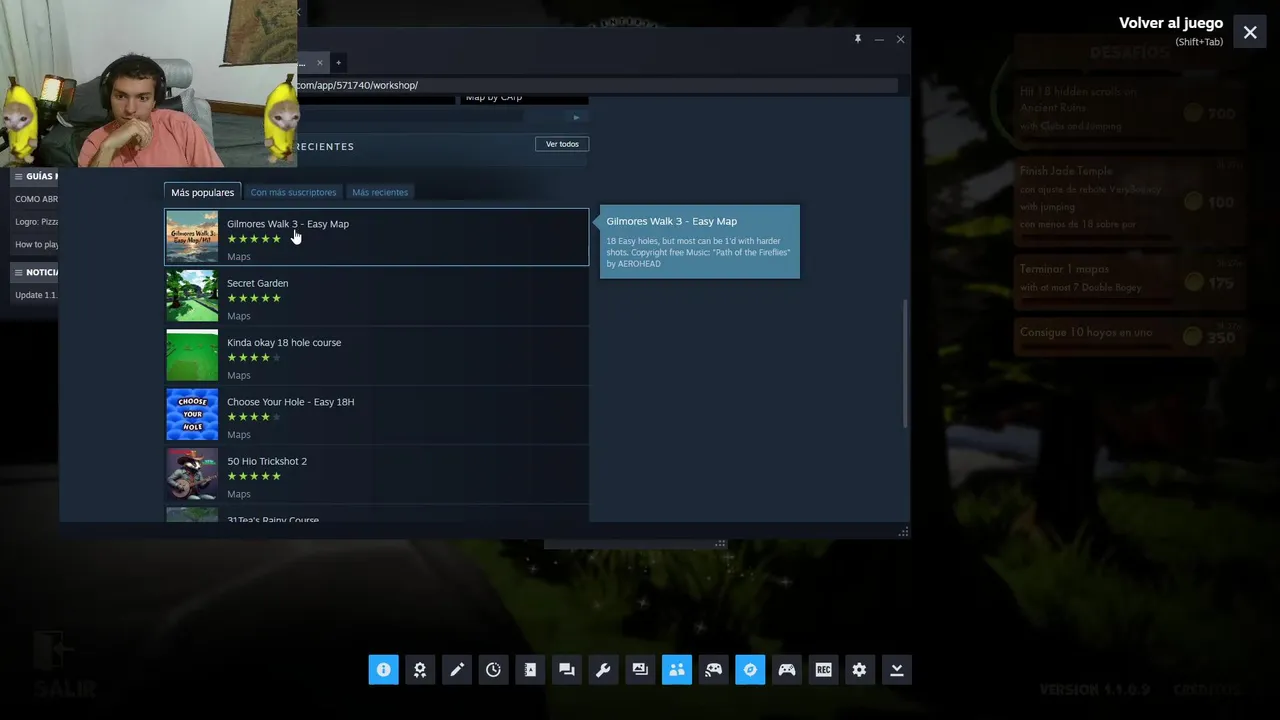This screenshot has width=1280, height=720.
Task: Switch to Con más suscriptores tab
Action: (x=293, y=192)
